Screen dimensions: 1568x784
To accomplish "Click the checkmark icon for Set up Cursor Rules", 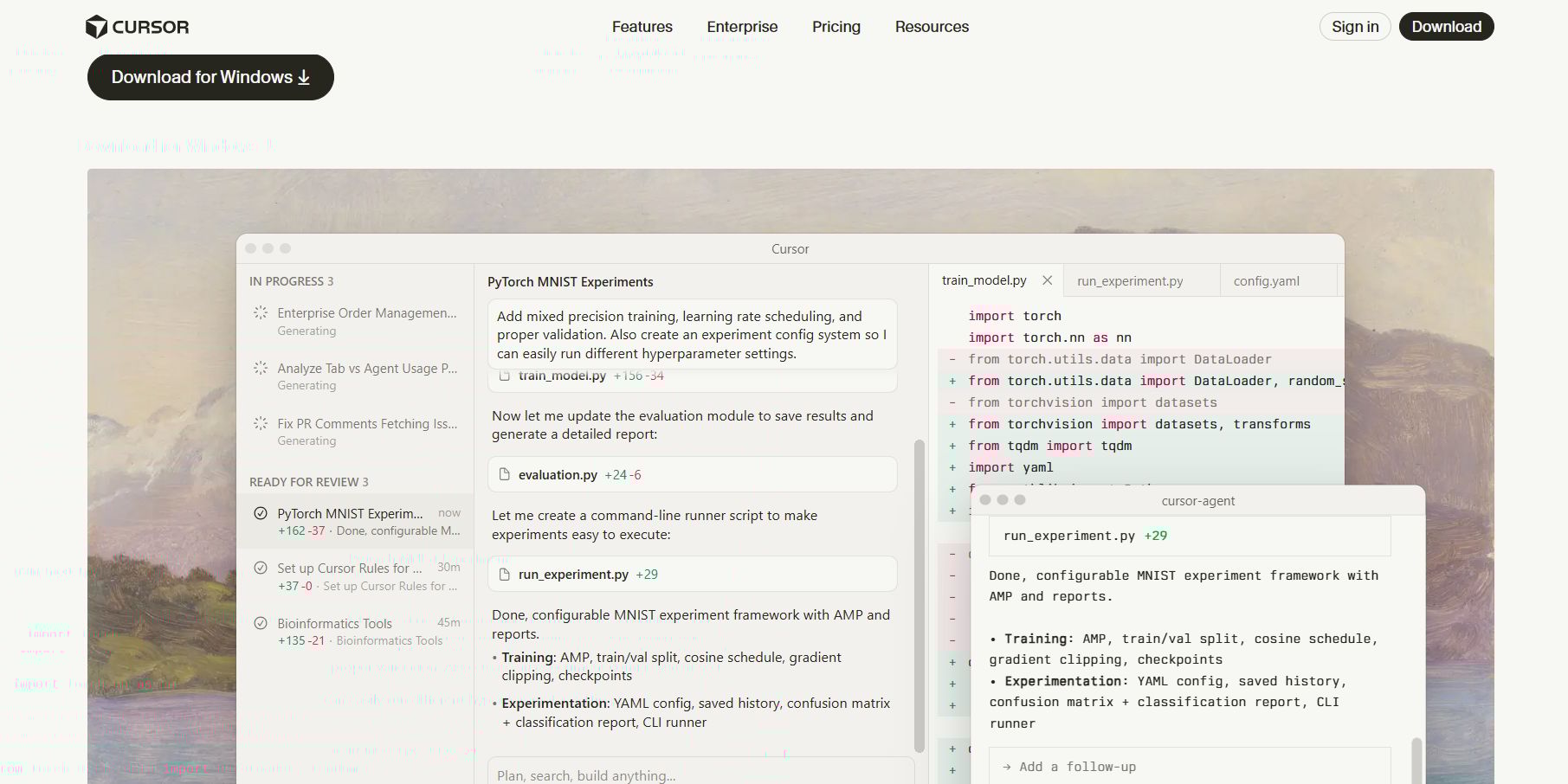I will click(261, 568).
